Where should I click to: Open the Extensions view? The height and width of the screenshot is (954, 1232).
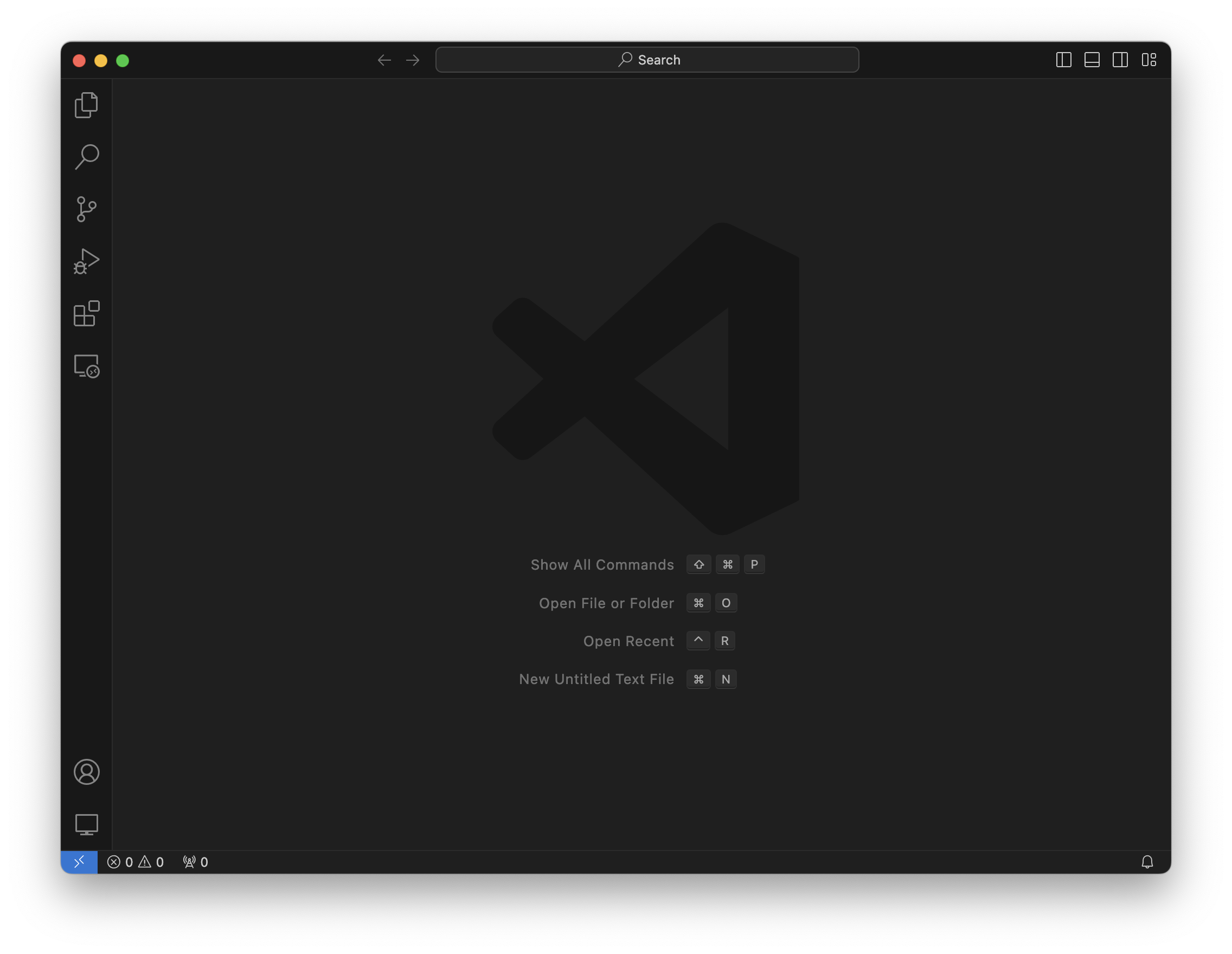click(86, 313)
